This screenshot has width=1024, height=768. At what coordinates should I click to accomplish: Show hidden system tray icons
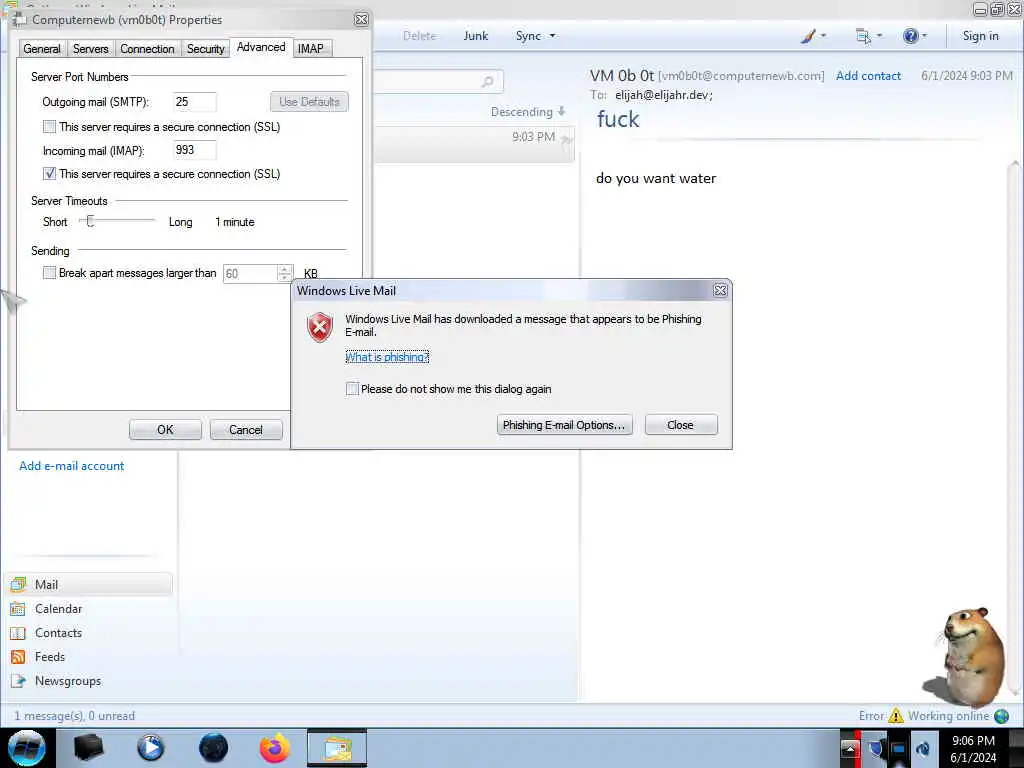point(850,748)
